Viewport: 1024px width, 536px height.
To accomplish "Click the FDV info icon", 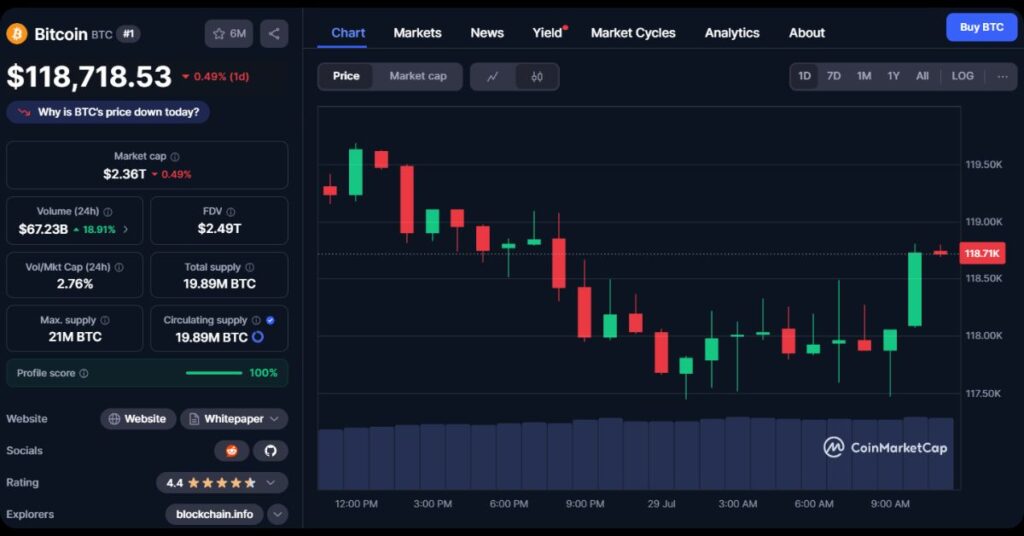I will pyautogui.click(x=231, y=212).
